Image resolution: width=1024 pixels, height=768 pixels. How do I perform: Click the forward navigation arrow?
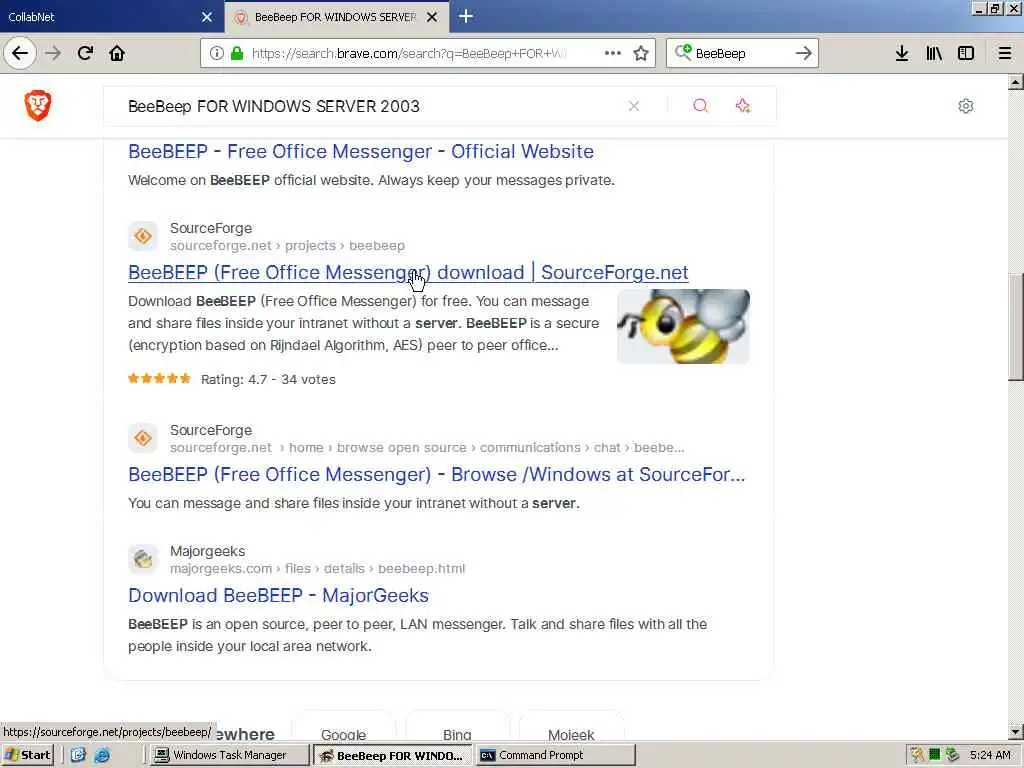pos(53,54)
